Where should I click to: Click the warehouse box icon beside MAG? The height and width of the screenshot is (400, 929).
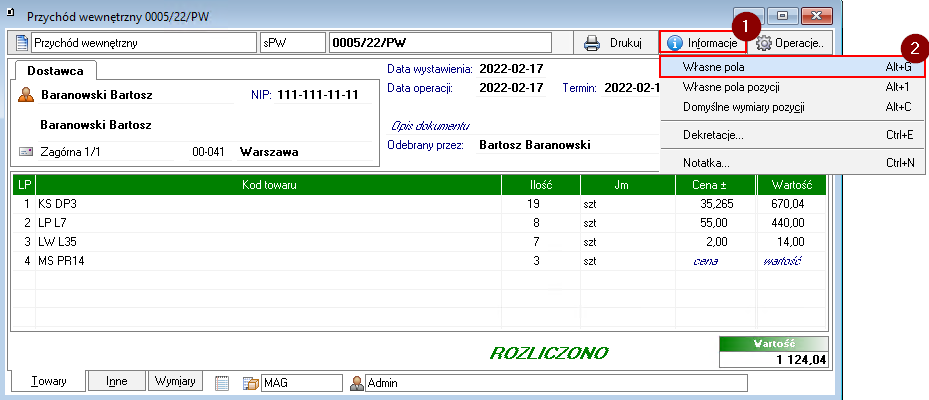pyautogui.click(x=249, y=382)
